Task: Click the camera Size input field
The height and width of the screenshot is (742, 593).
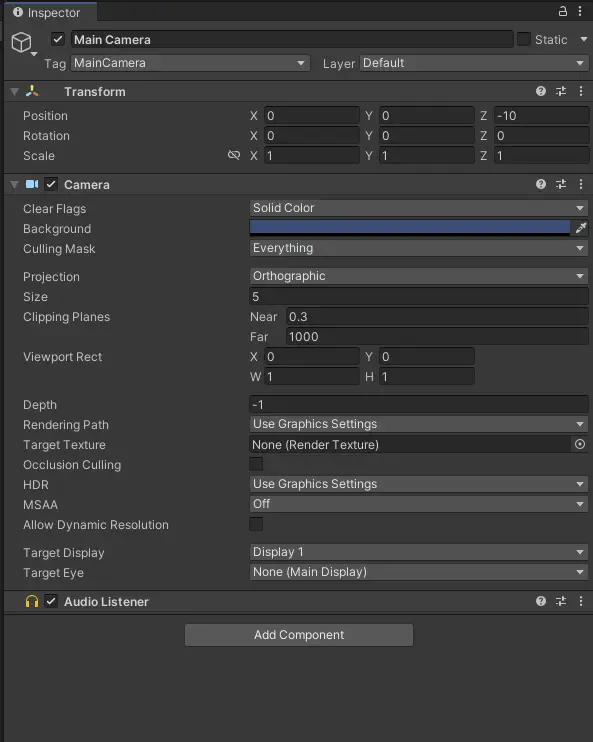Action: (418, 297)
